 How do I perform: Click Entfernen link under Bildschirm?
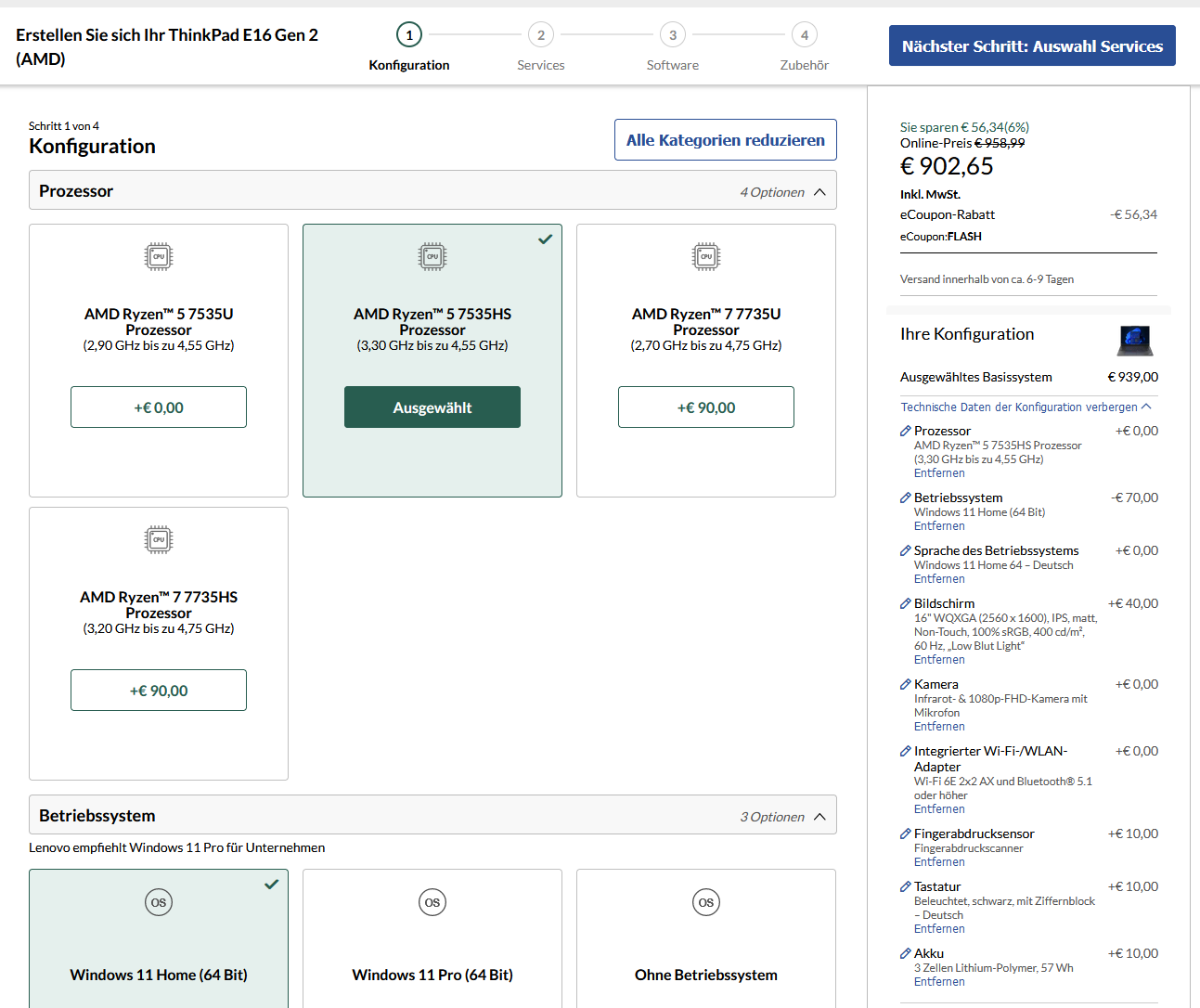click(x=939, y=660)
